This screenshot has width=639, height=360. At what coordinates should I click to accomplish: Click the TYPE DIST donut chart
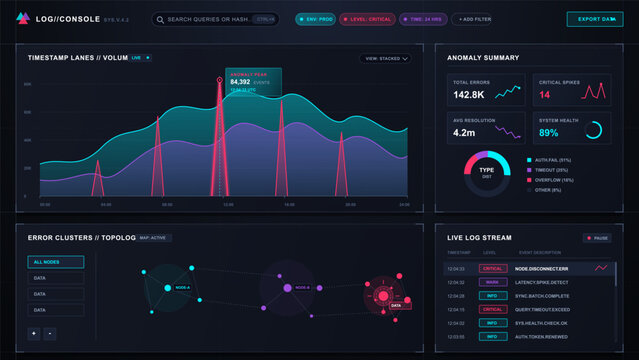[487, 173]
